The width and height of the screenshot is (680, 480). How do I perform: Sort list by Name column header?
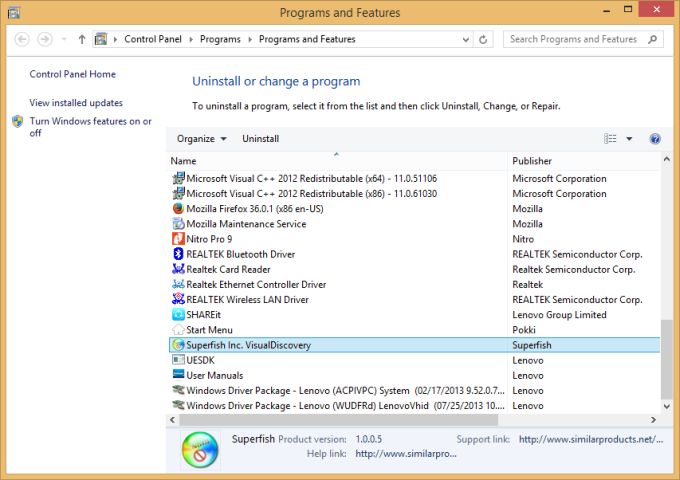coord(337,161)
